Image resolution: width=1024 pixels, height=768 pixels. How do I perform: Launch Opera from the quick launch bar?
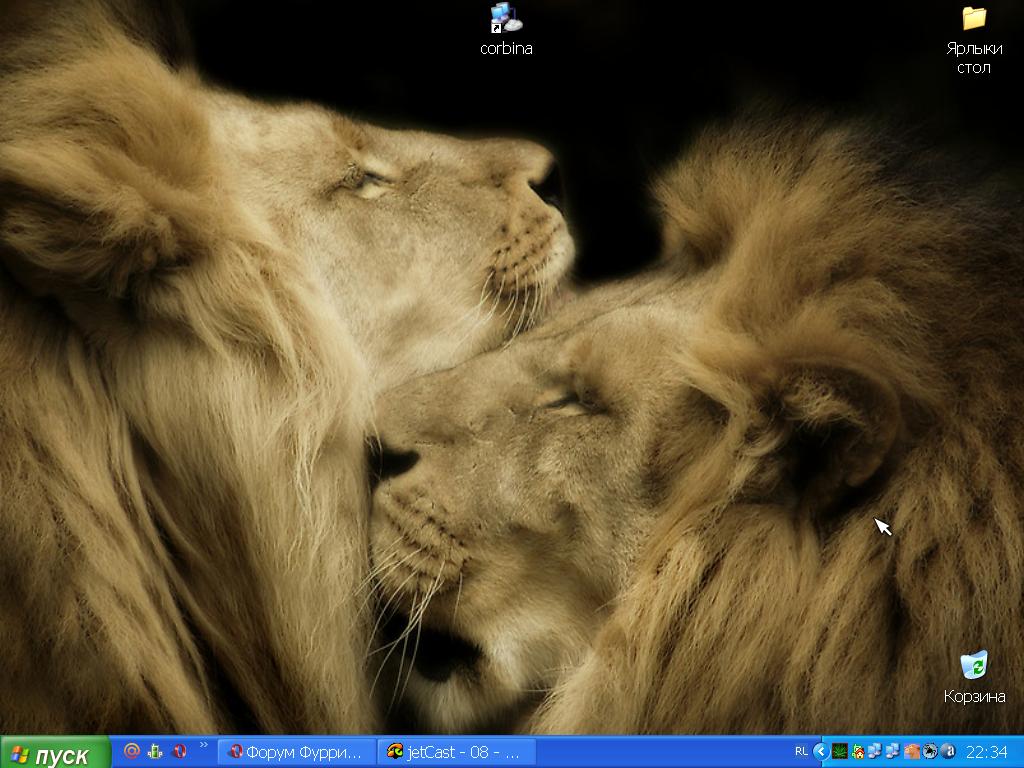pos(180,751)
